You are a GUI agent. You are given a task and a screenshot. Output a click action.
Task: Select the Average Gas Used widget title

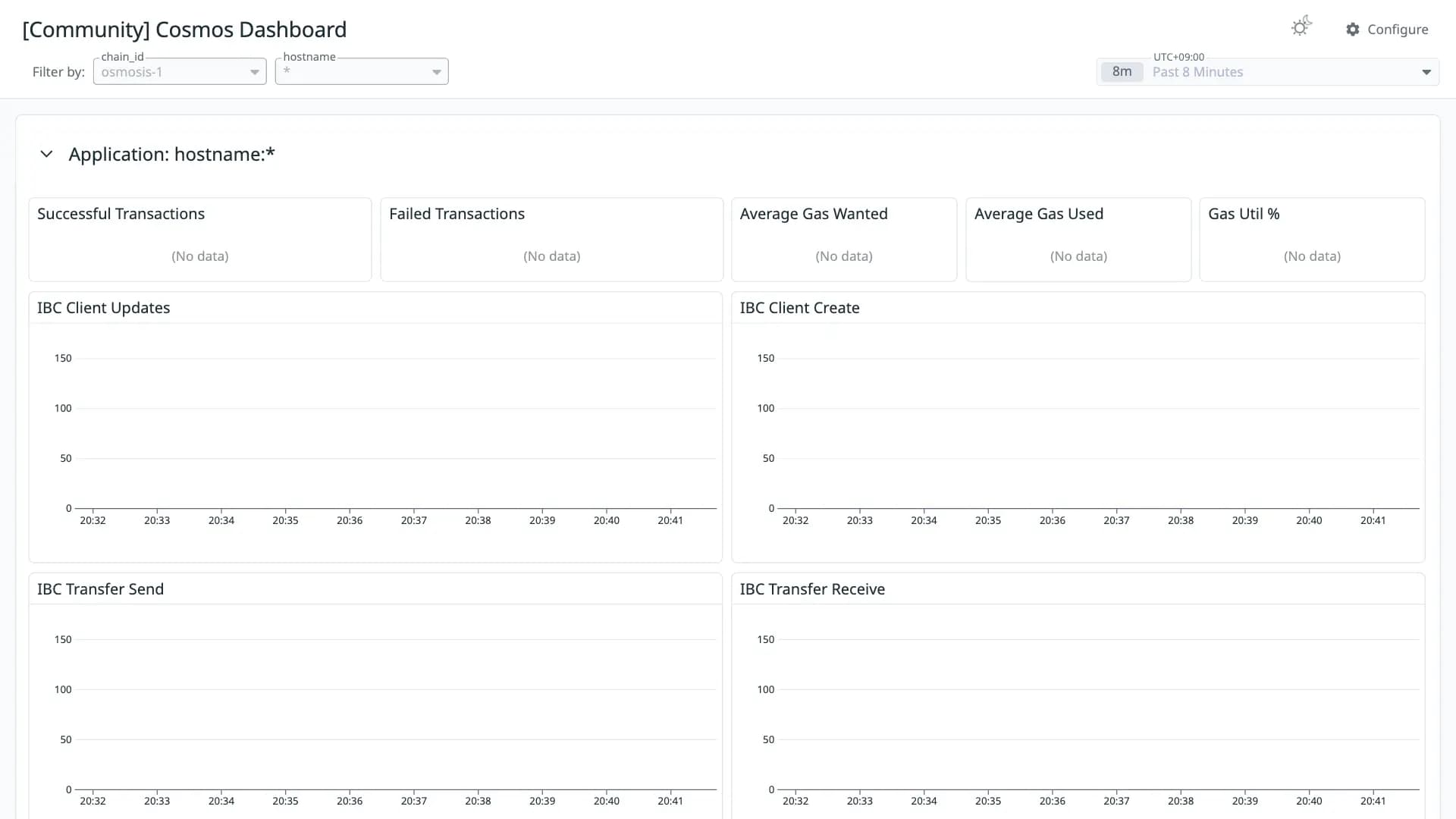tap(1039, 214)
